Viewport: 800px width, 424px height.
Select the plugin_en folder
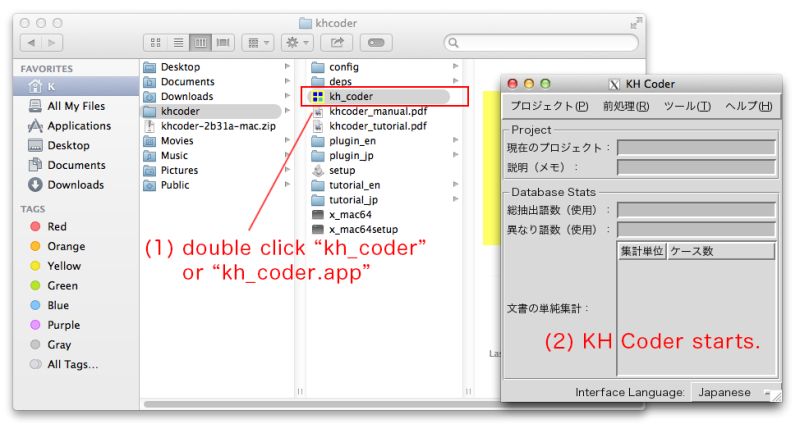(352, 141)
